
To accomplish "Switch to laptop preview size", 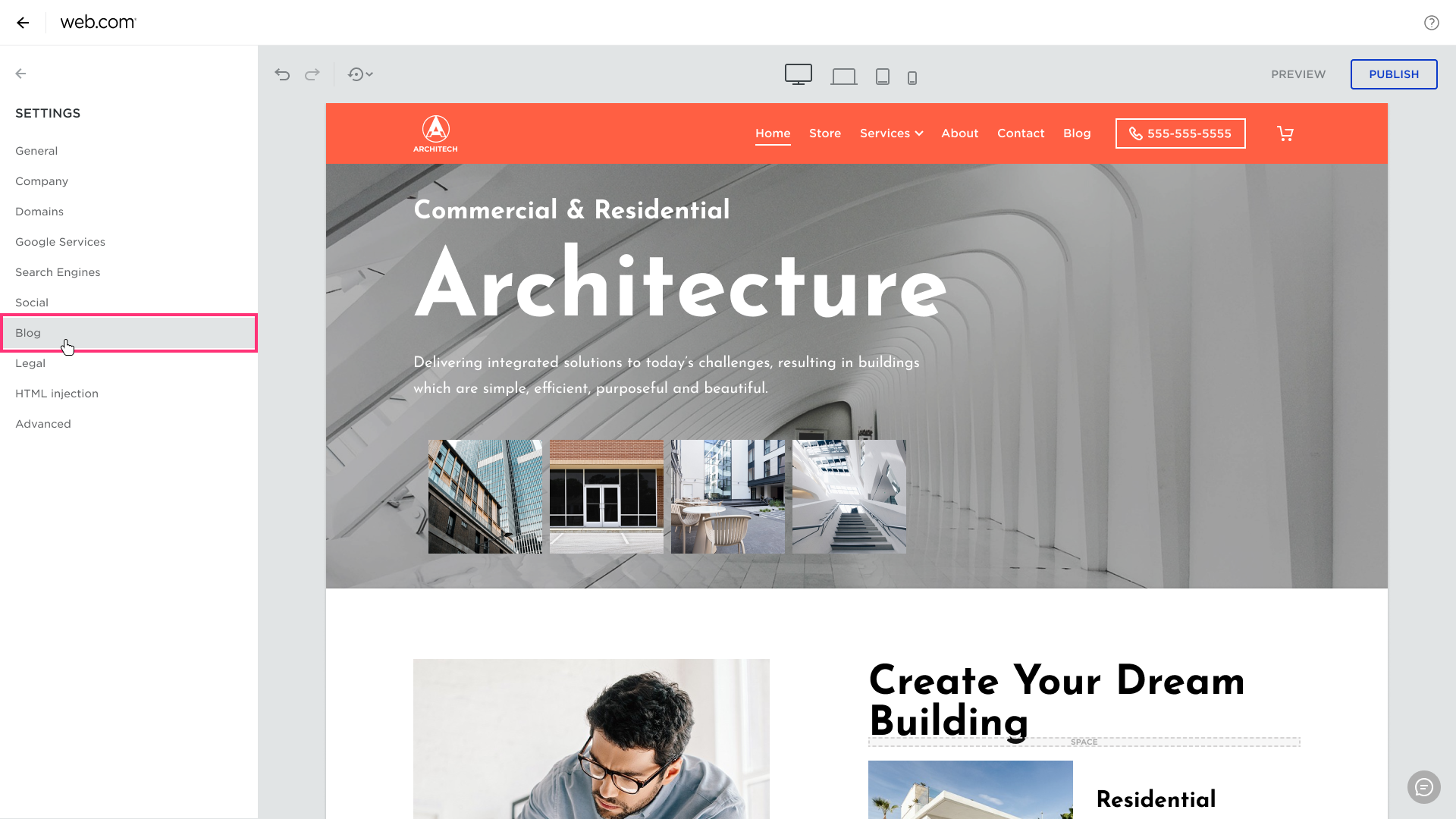I will [x=843, y=77].
